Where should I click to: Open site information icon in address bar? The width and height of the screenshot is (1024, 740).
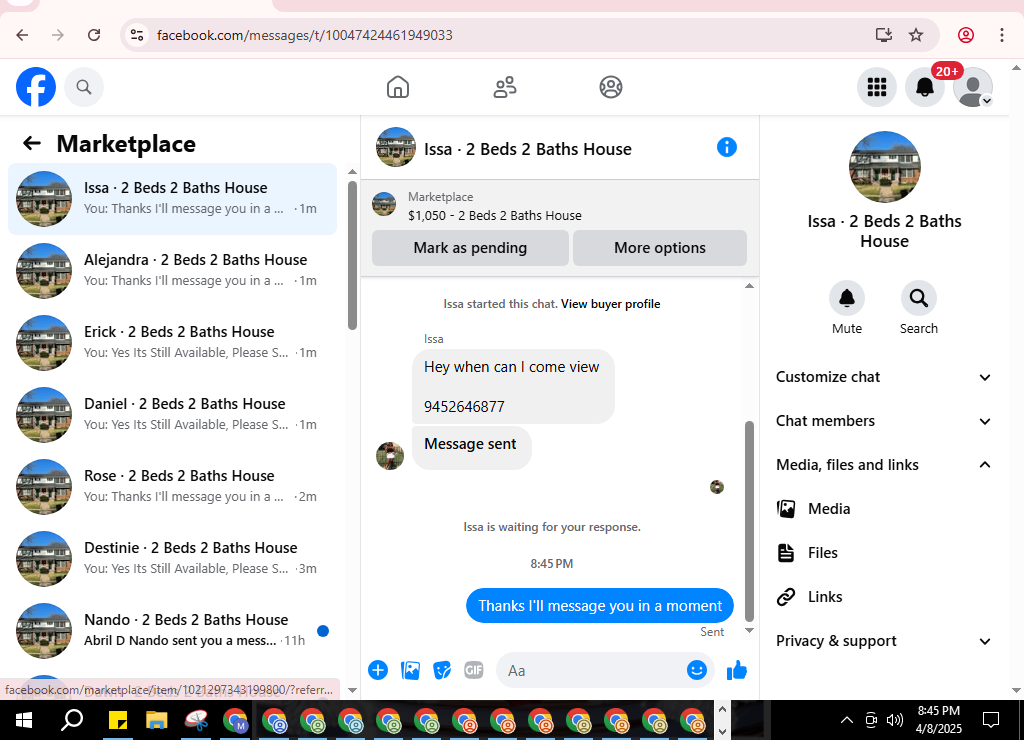click(136, 35)
